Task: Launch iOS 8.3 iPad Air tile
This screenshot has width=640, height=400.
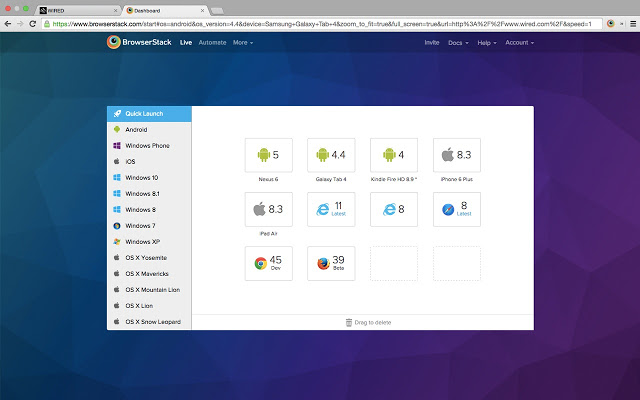Action: tap(269, 209)
